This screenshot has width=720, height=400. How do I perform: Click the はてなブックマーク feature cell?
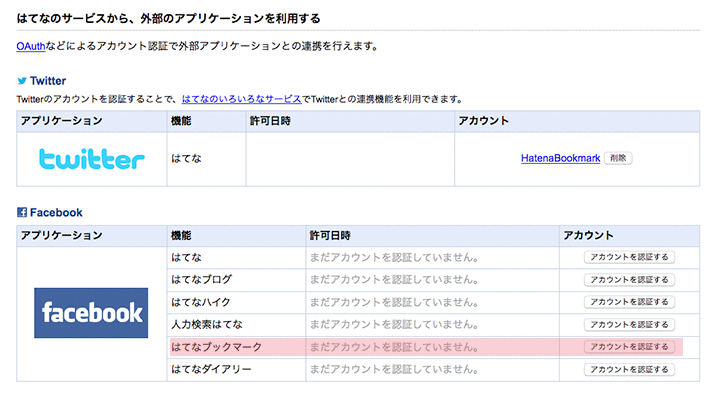pos(236,347)
